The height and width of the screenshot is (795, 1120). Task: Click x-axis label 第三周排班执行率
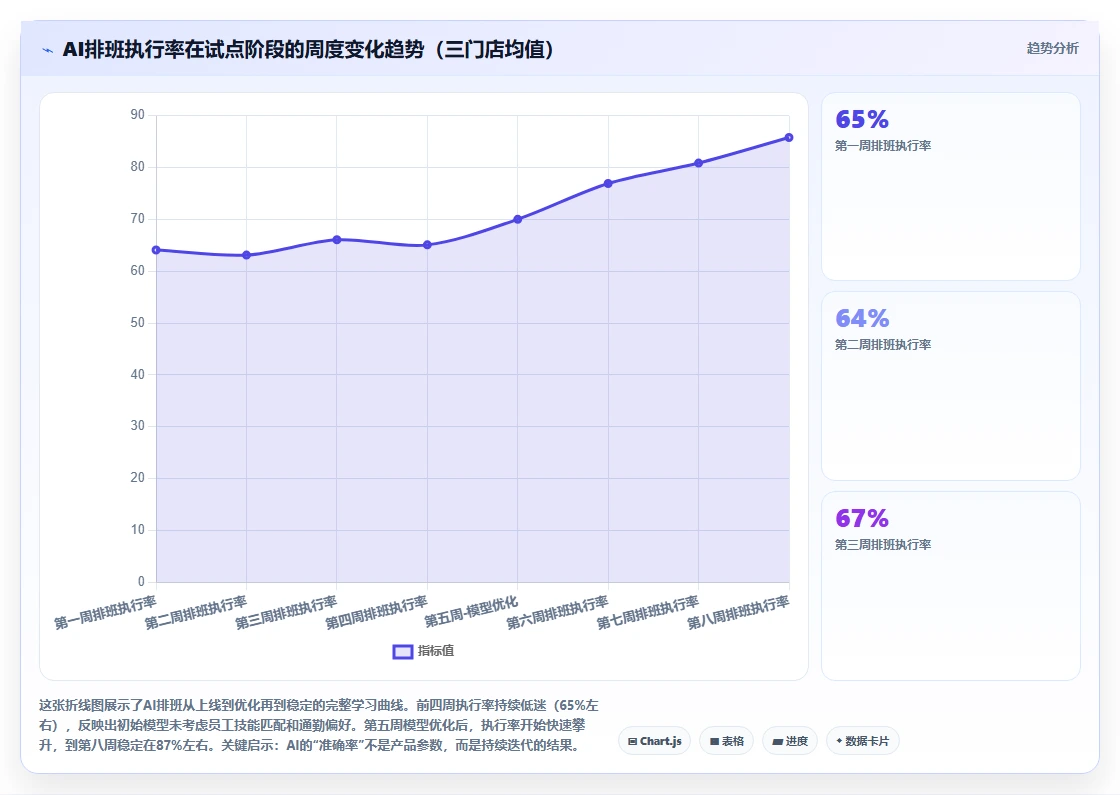pos(286,613)
